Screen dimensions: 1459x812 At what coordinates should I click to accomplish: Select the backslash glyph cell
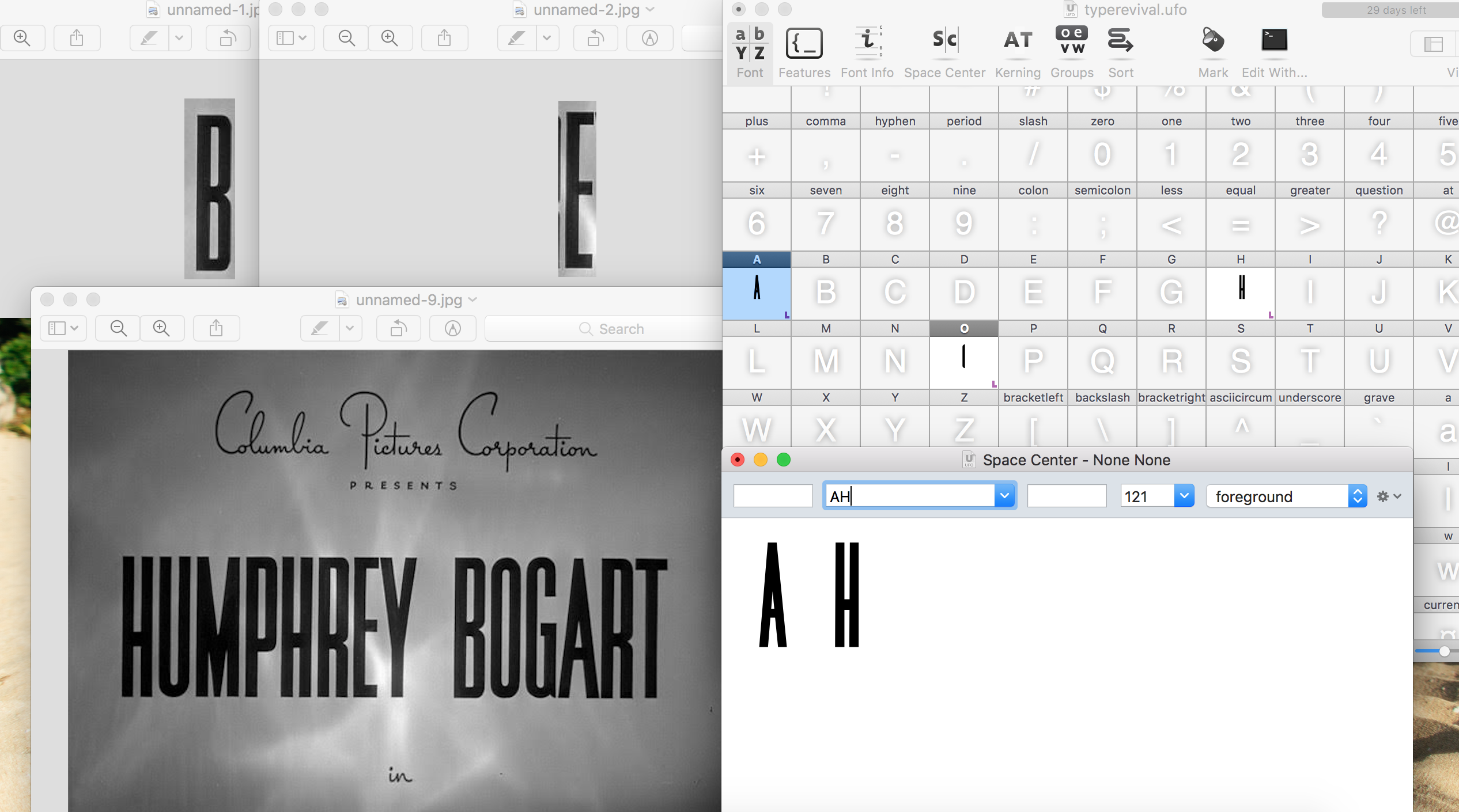[x=1102, y=420]
